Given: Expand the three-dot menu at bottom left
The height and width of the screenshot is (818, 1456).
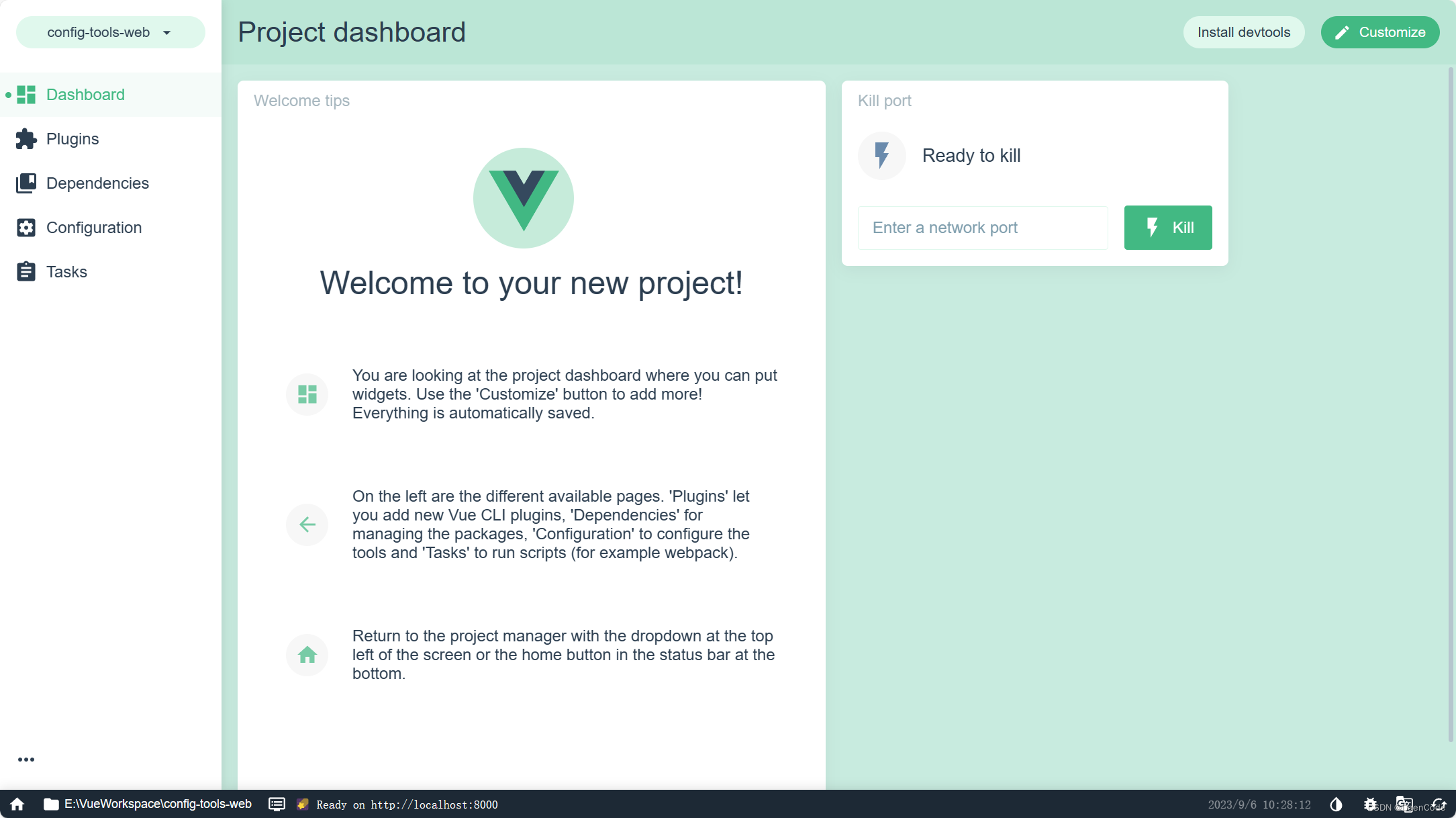Looking at the screenshot, I should [26, 760].
